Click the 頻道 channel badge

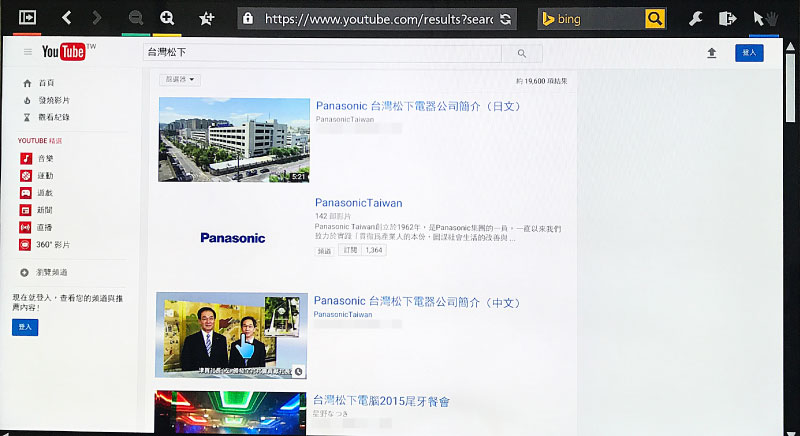point(324,251)
